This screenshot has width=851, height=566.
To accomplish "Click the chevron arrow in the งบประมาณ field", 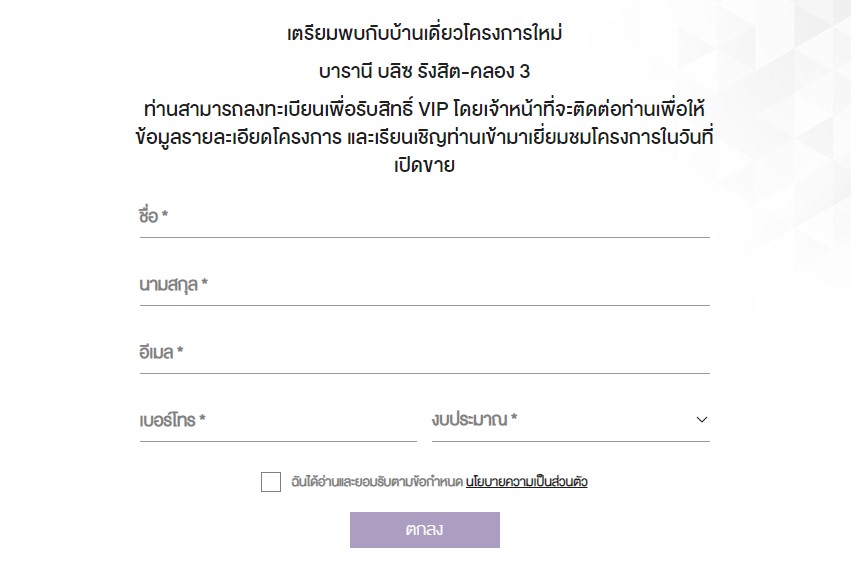I will [x=701, y=419].
